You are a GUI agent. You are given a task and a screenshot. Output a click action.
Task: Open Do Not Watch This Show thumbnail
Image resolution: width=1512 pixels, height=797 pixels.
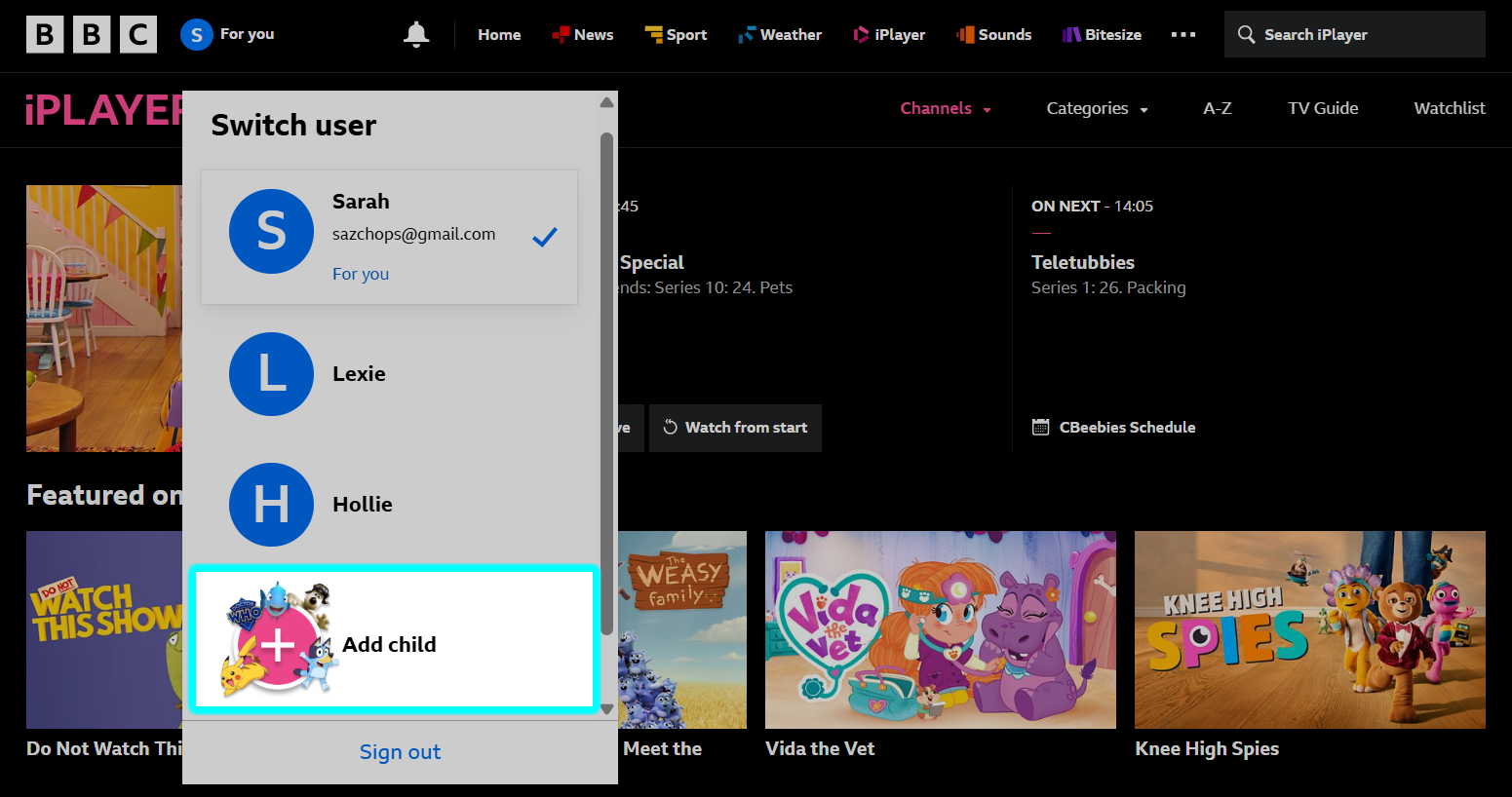(x=104, y=629)
